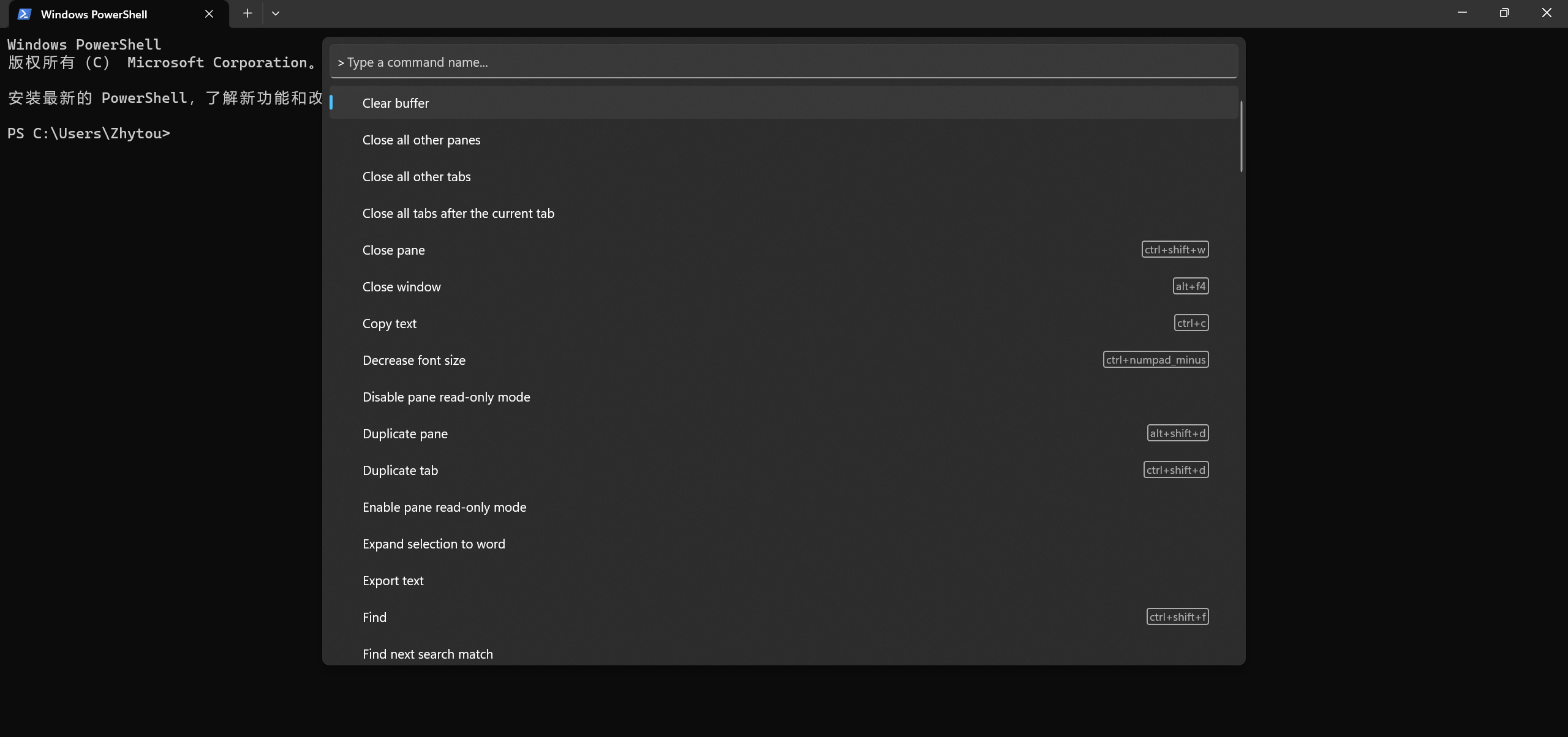
Task: Choose Close all other tabs
Action: (x=783, y=176)
